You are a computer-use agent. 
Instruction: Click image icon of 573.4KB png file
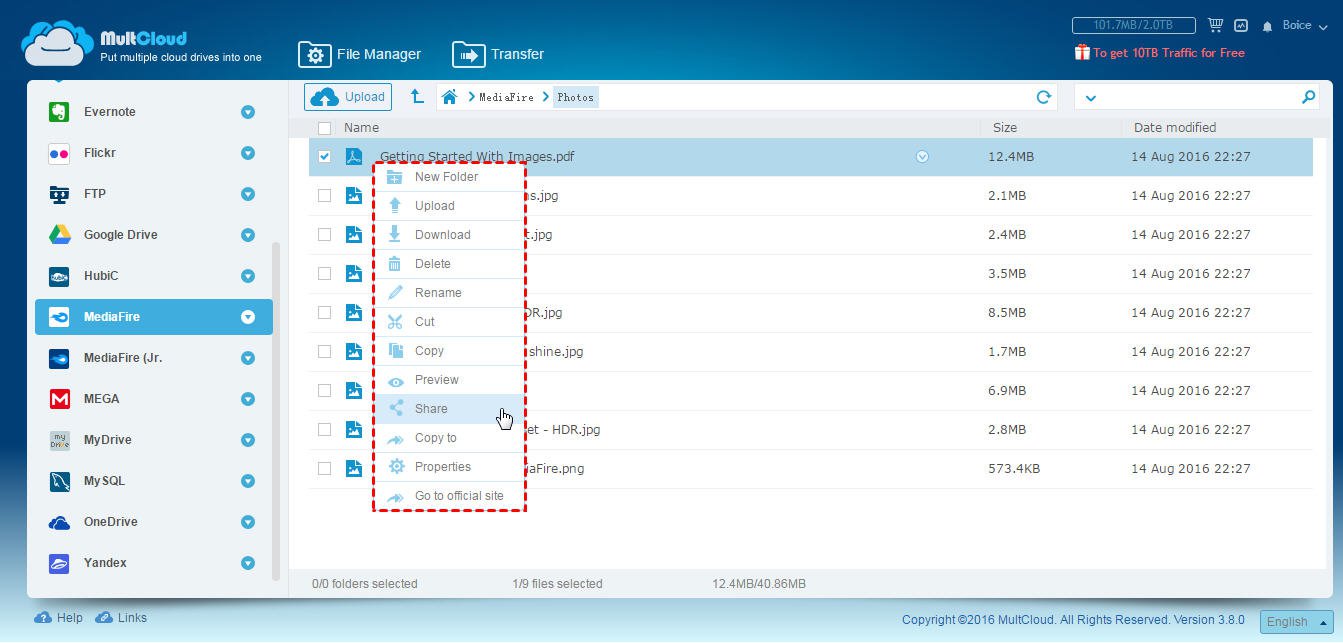[353, 468]
